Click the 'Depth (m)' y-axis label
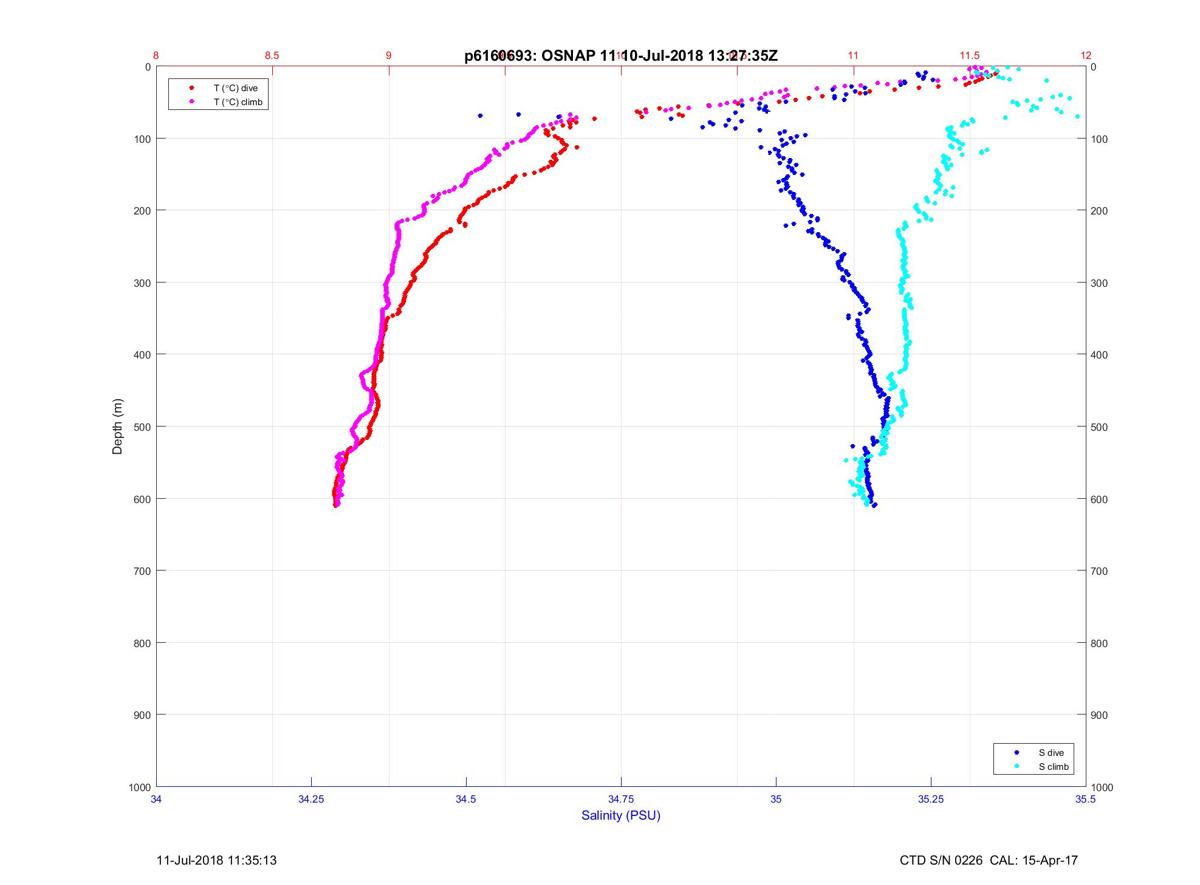This screenshot has width=1200, height=885. pyautogui.click(x=117, y=427)
